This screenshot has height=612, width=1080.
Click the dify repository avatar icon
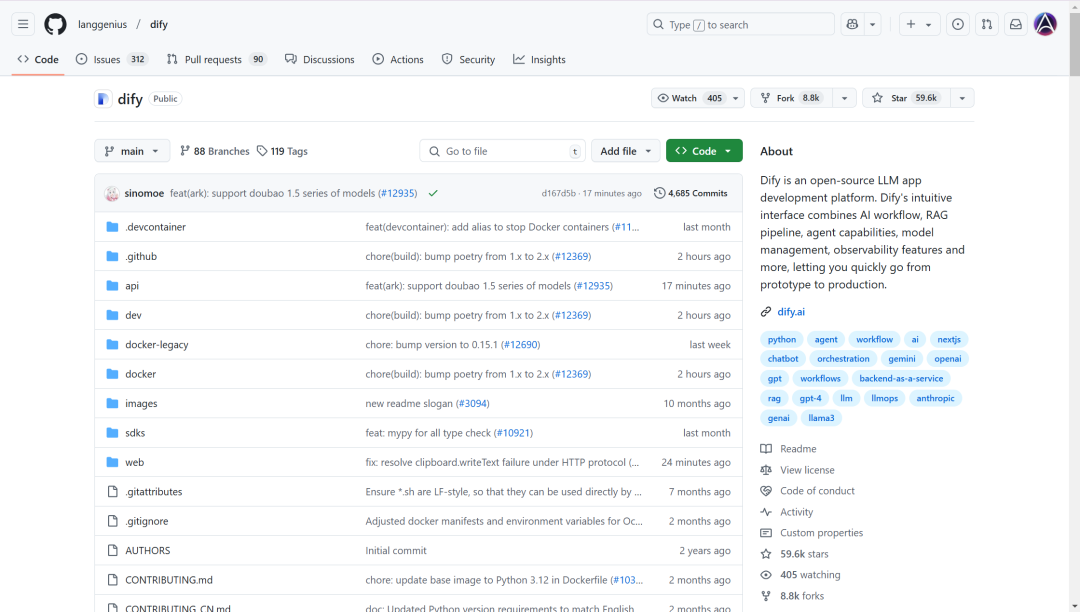coord(103,99)
